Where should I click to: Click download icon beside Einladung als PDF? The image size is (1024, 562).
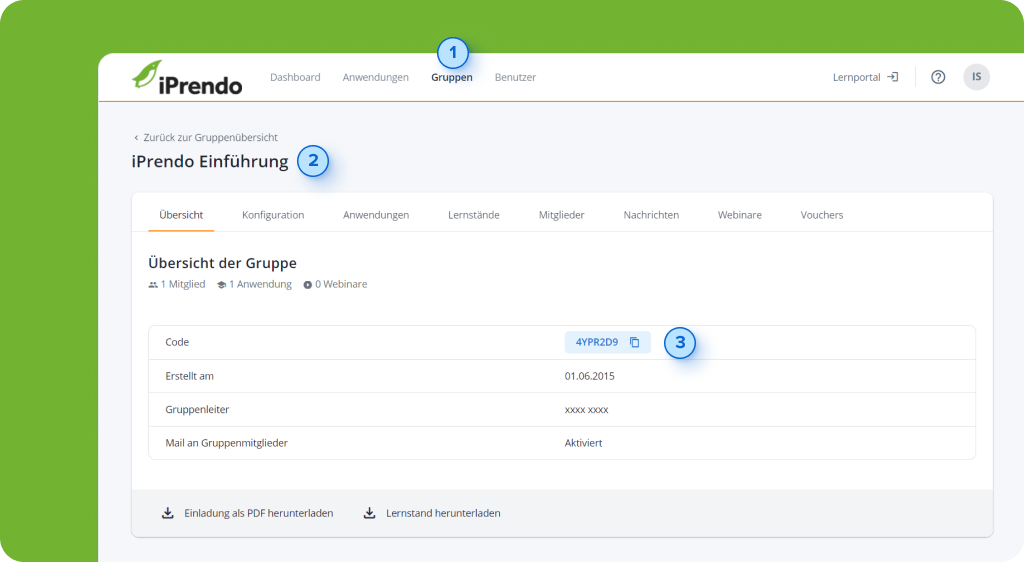tap(168, 513)
